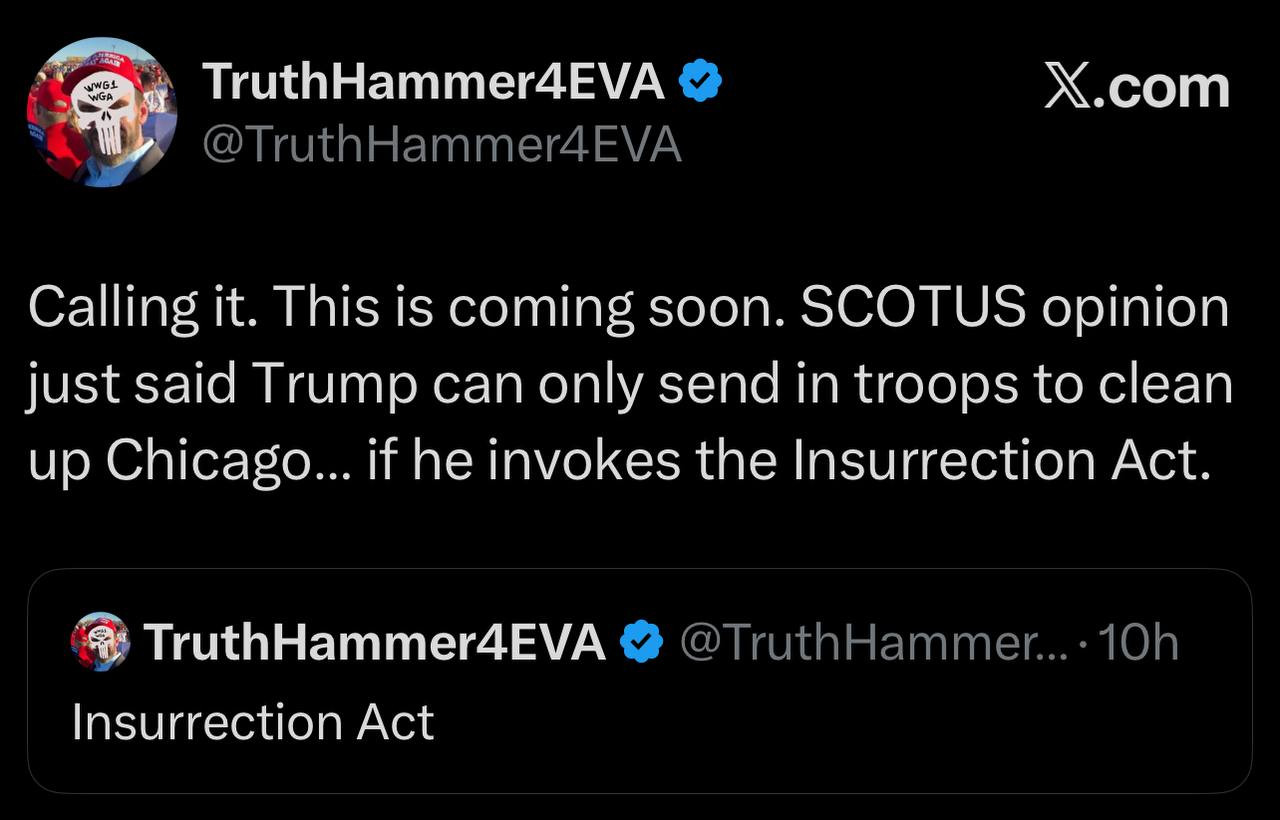Click the verified badge in quoted post

(x=641, y=642)
